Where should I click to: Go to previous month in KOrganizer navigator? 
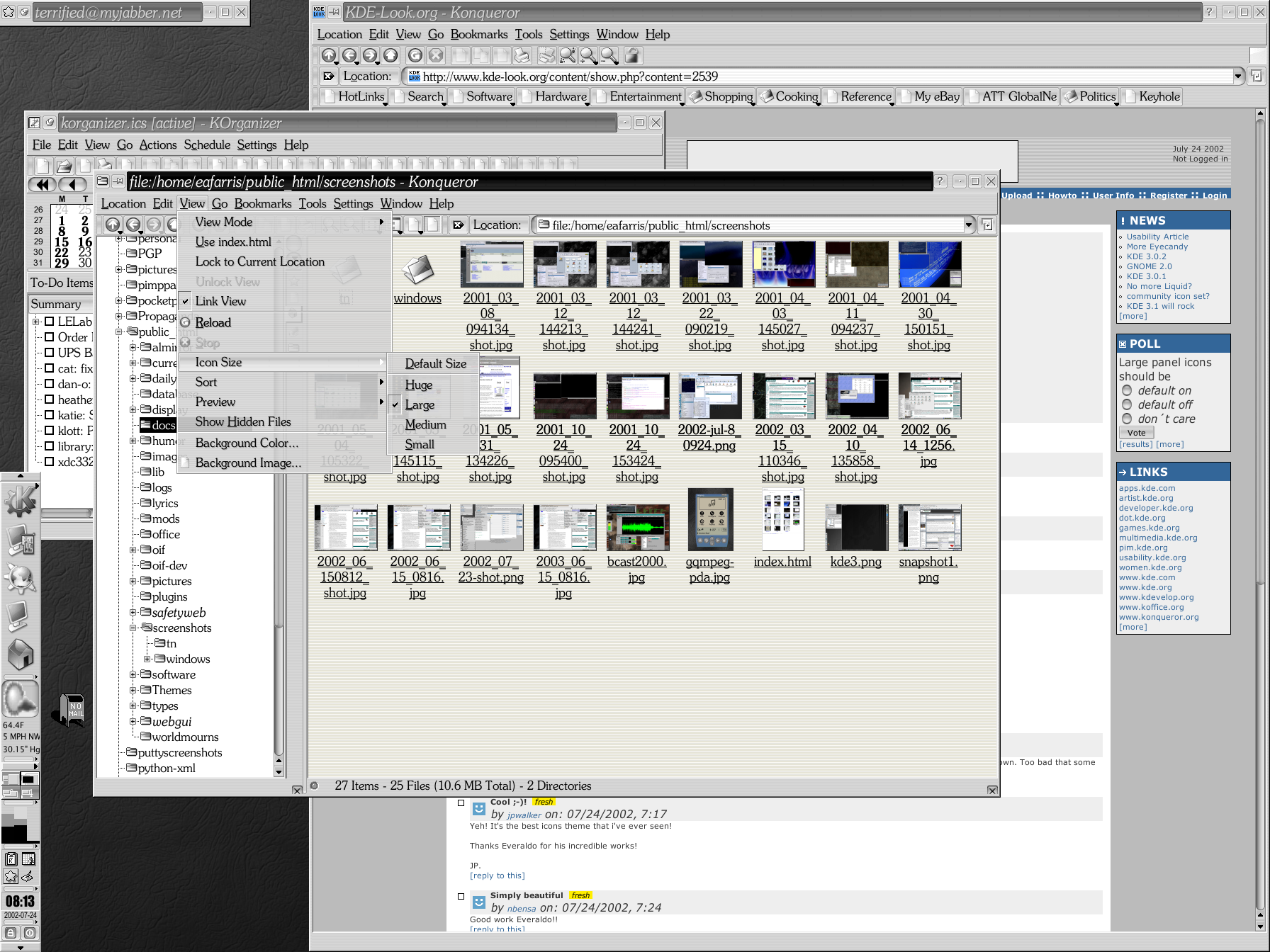pyautogui.click(x=72, y=185)
